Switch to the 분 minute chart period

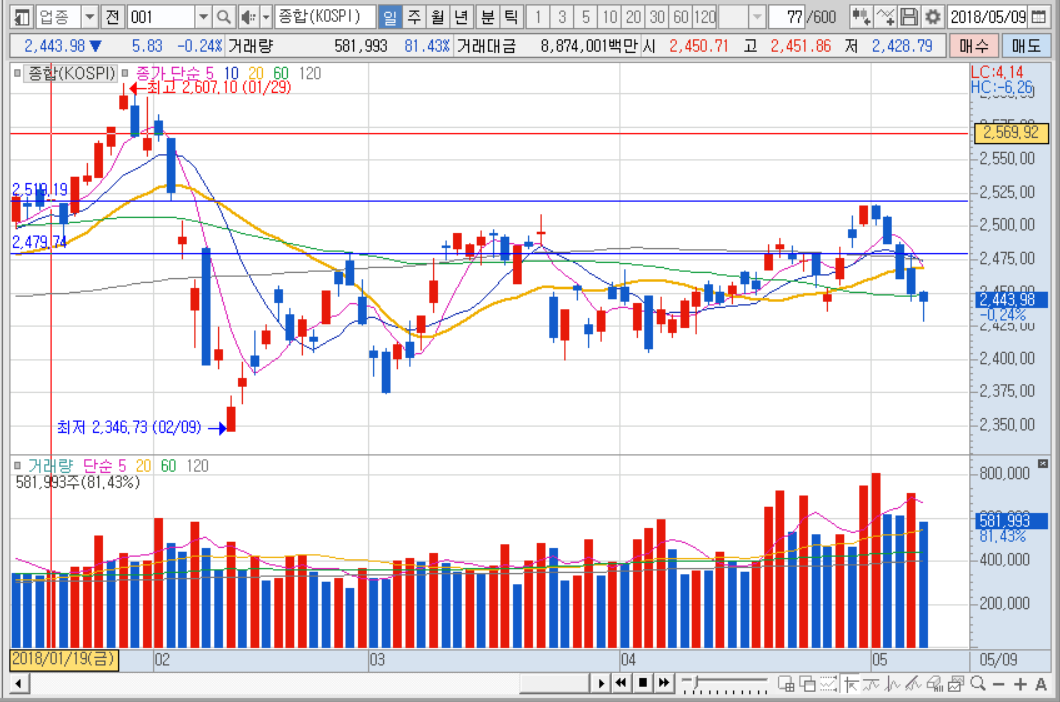[487, 16]
